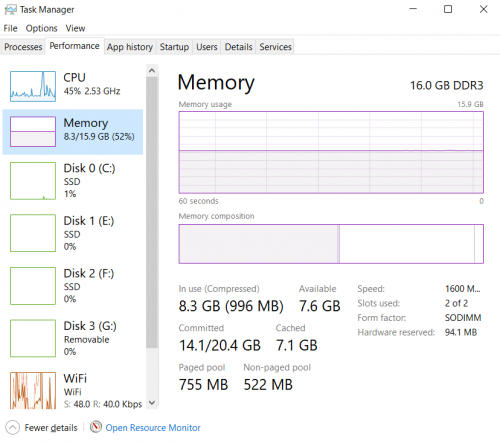
Task: Click the sidebar scroll down arrow
Action: click(152, 403)
